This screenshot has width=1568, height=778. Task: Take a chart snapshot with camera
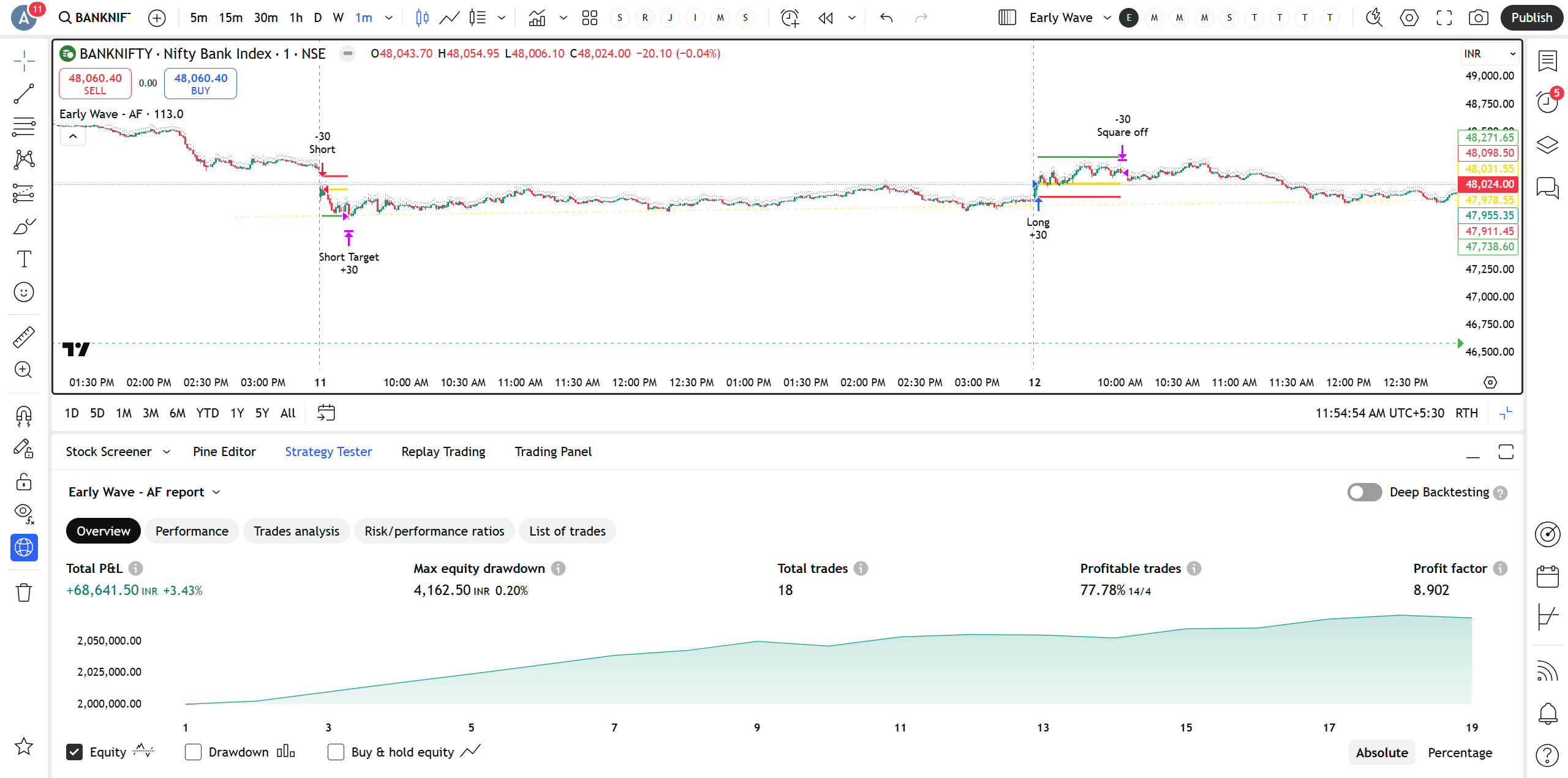pyautogui.click(x=1479, y=18)
